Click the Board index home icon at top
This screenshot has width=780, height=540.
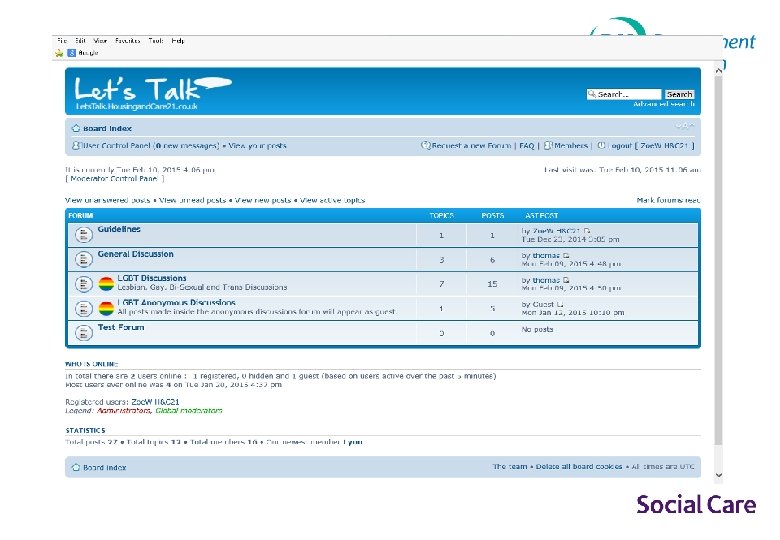point(76,128)
